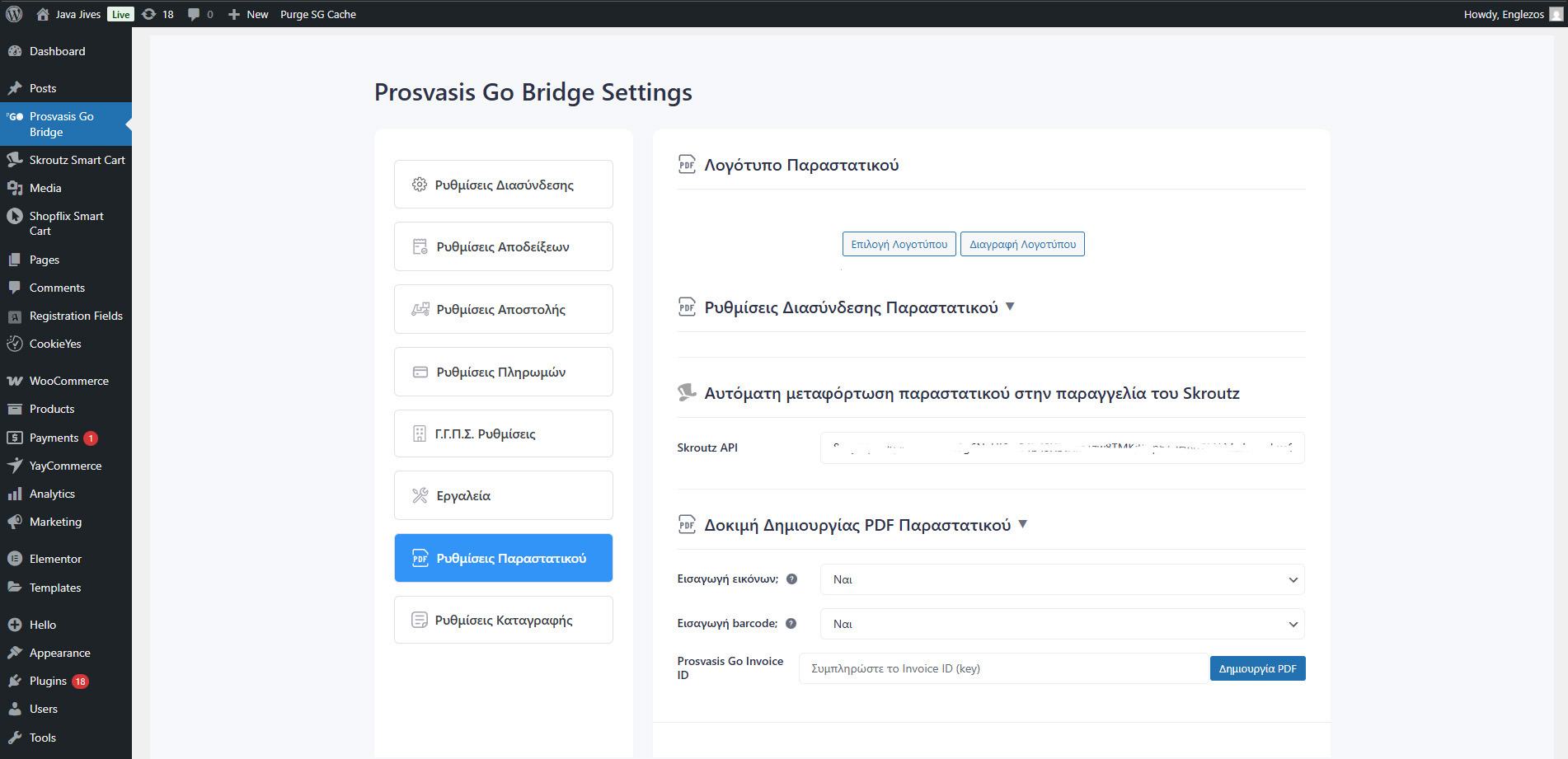Collapse Δοκιμή Δημιουργίας PDF Παραστατικού arrow
Viewport: 1568px width, 759px height.
[x=1022, y=524]
